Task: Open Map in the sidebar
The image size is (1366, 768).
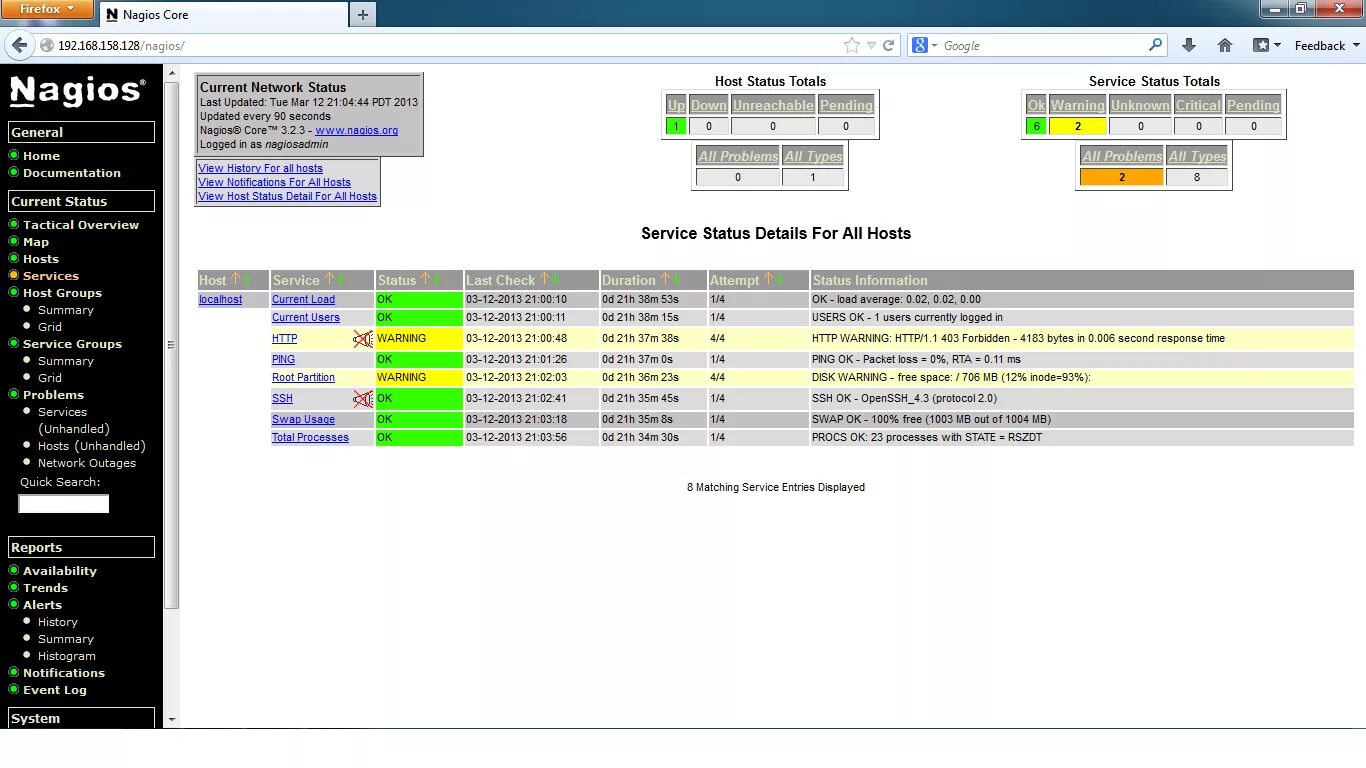Action: tap(36, 242)
